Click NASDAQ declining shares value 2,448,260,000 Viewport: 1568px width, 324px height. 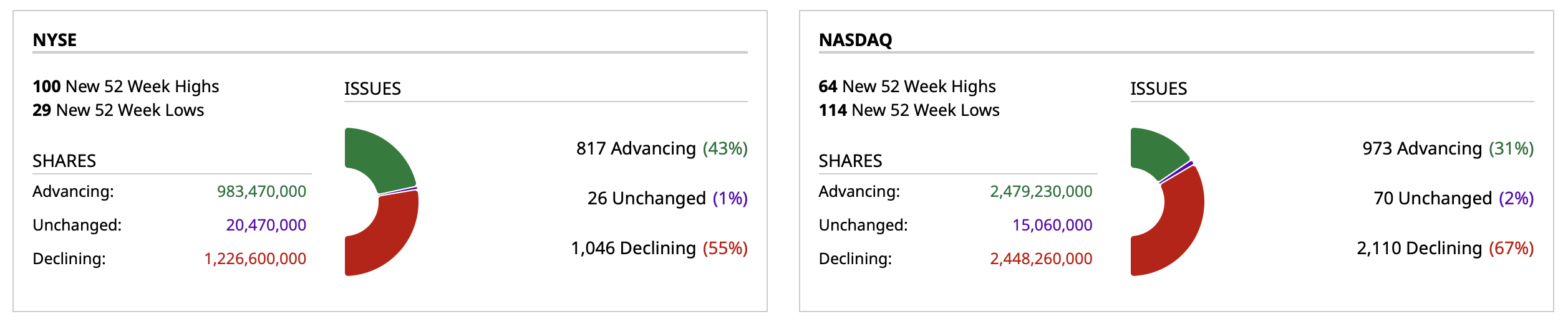coord(1041,259)
